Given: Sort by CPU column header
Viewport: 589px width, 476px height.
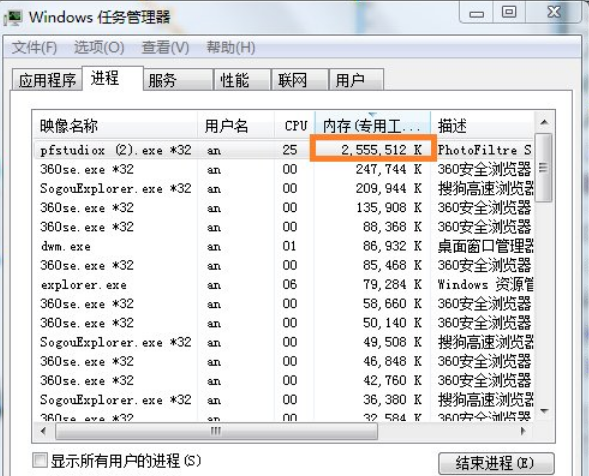Looking at the screenshot, I should pos(294,125).
